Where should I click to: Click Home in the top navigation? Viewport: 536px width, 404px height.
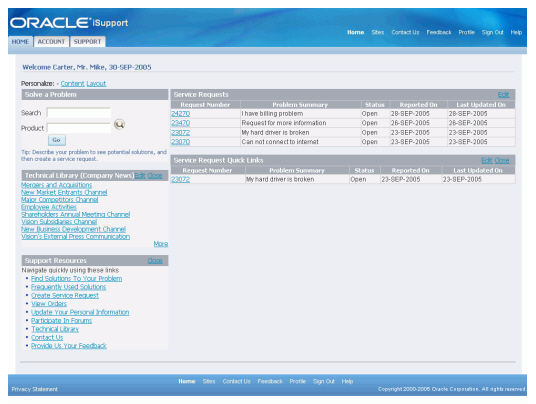(356, 32)
